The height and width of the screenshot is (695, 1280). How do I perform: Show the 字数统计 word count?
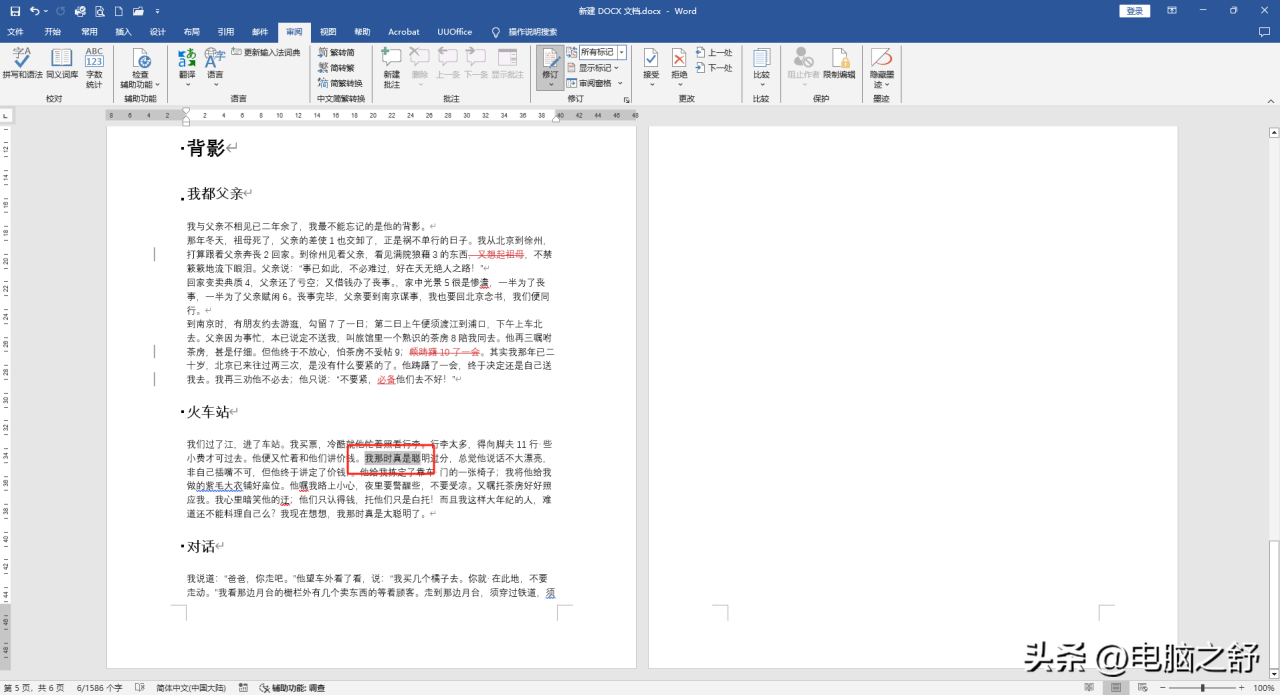tap(94, 67)
